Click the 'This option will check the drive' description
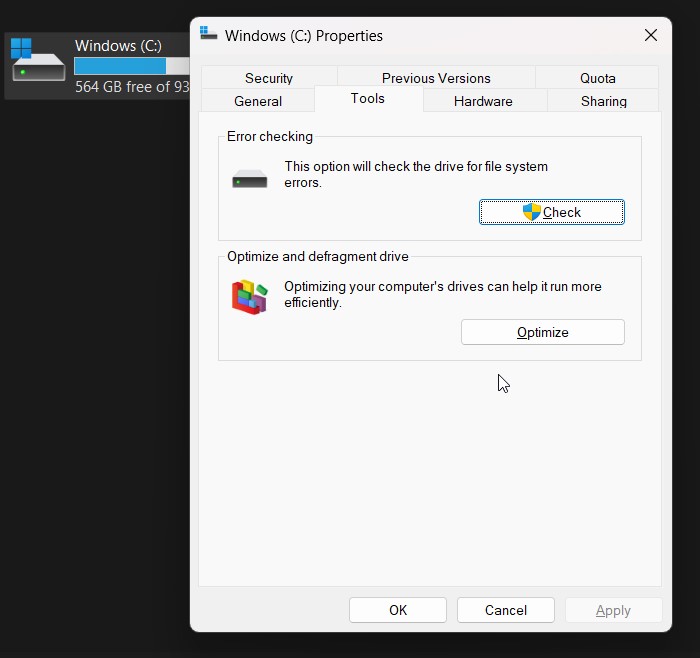The image size is (700, 658). [x=416, y=175]
